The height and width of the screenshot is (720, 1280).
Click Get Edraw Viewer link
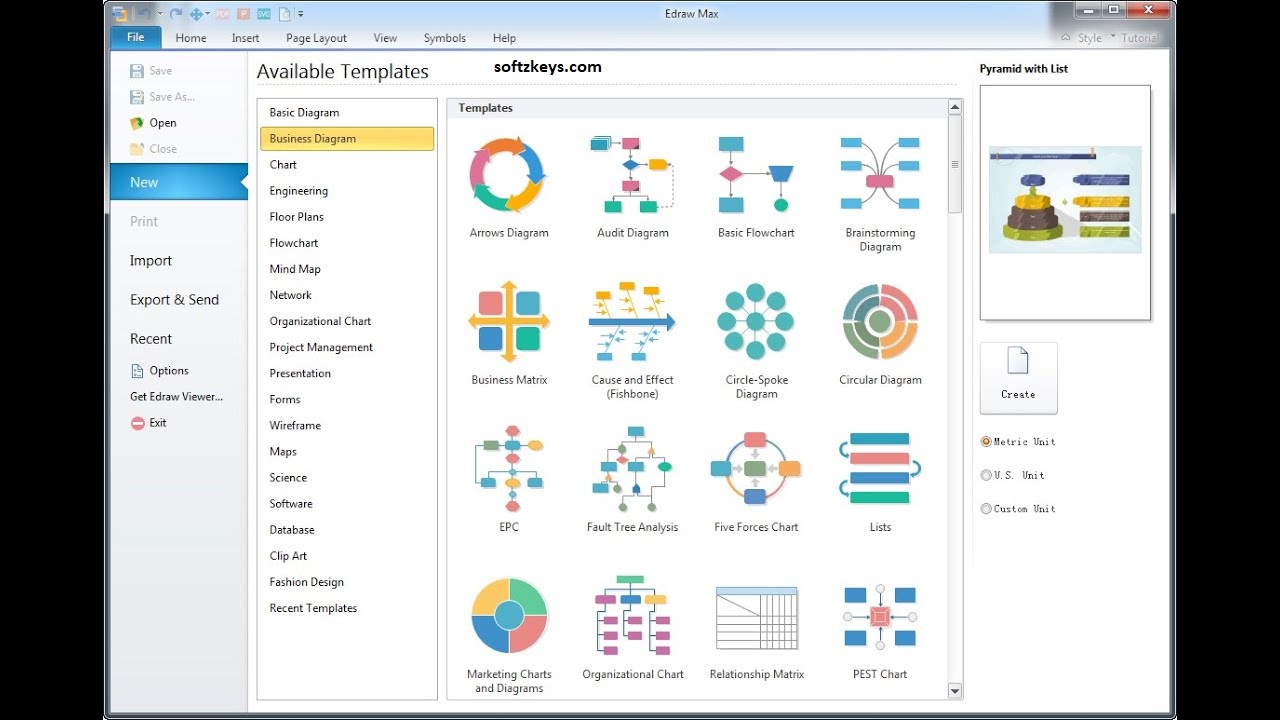(176, 396)
